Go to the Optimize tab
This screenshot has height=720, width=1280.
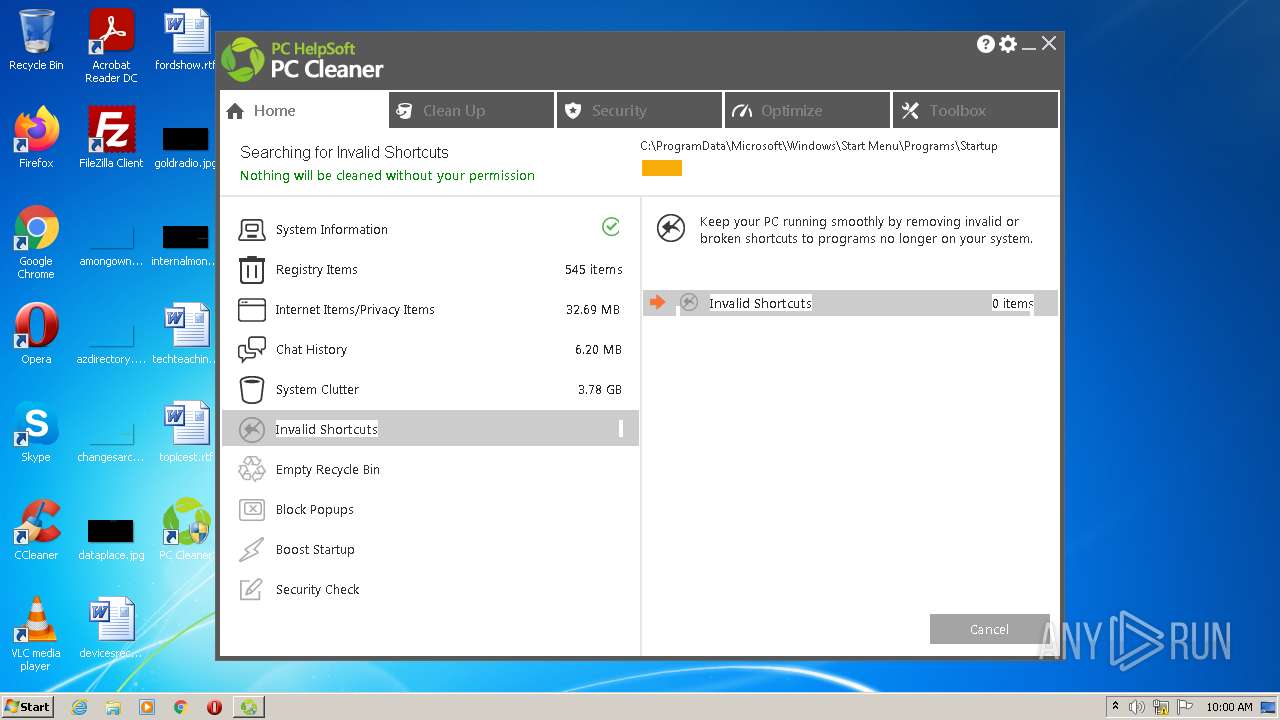point(808,110)
